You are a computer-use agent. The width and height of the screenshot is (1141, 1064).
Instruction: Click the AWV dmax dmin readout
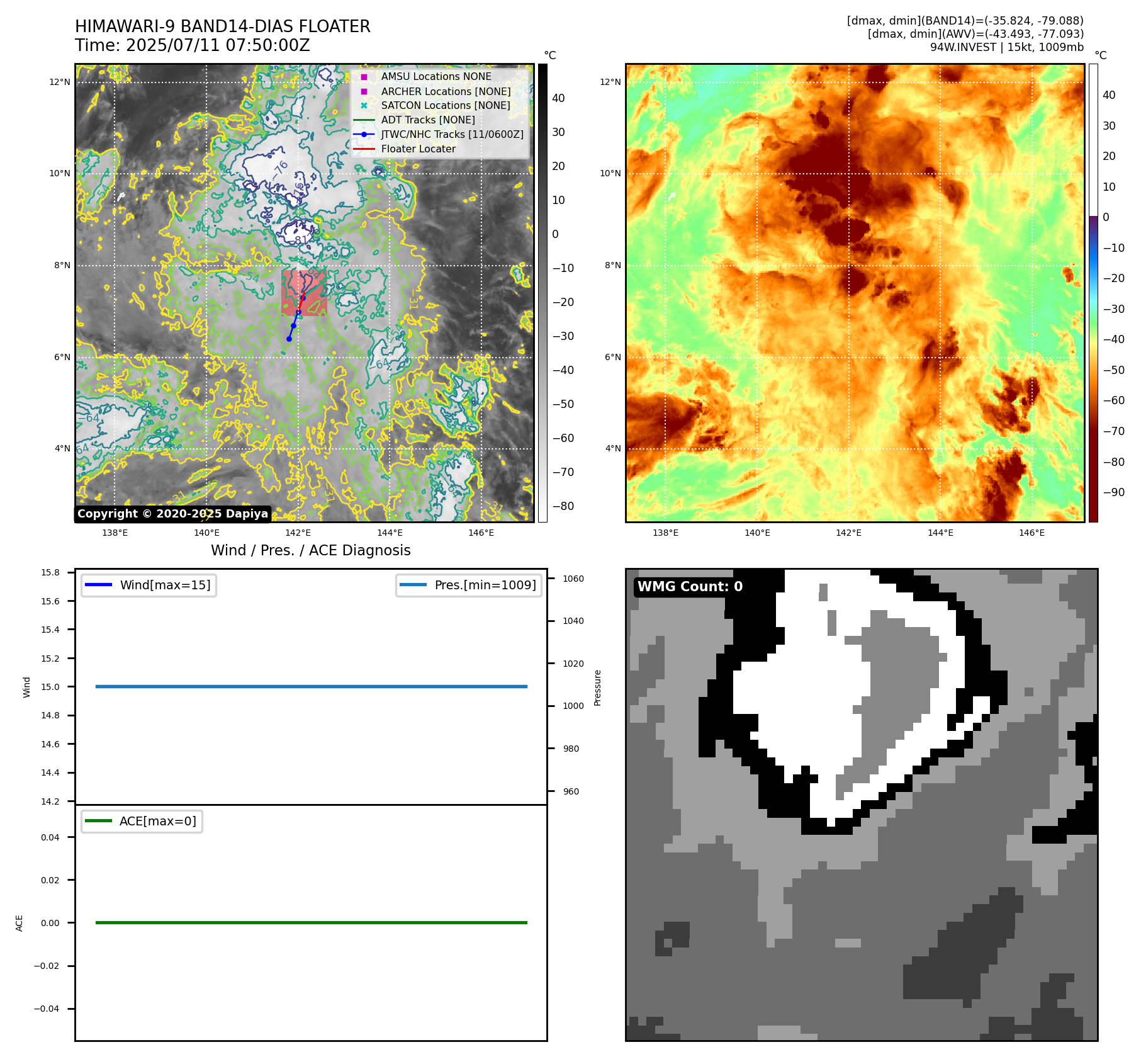point(975,34)
